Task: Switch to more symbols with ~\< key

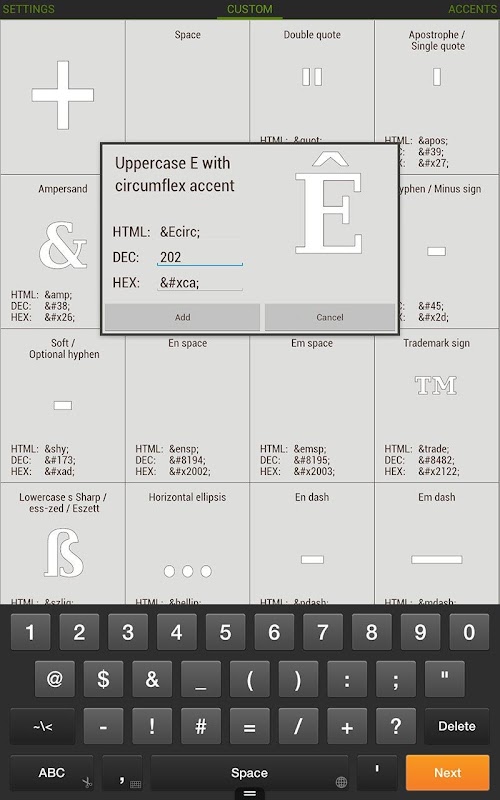Action: tap(42, 726)
